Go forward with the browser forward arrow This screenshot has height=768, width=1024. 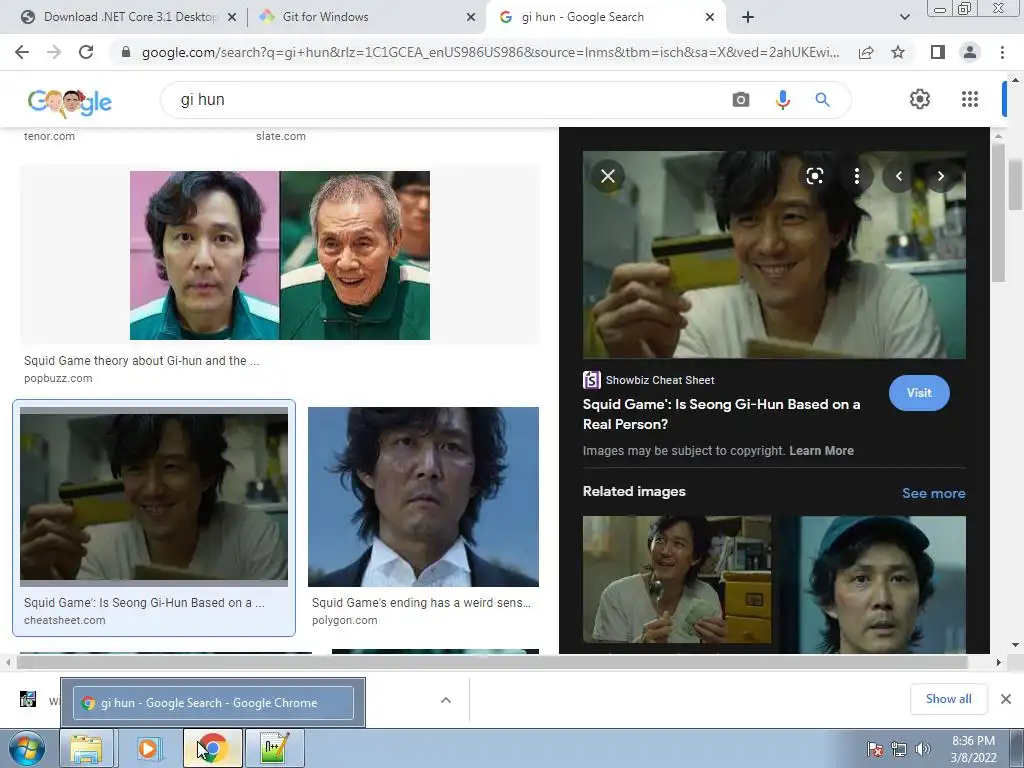click(54, 52)
